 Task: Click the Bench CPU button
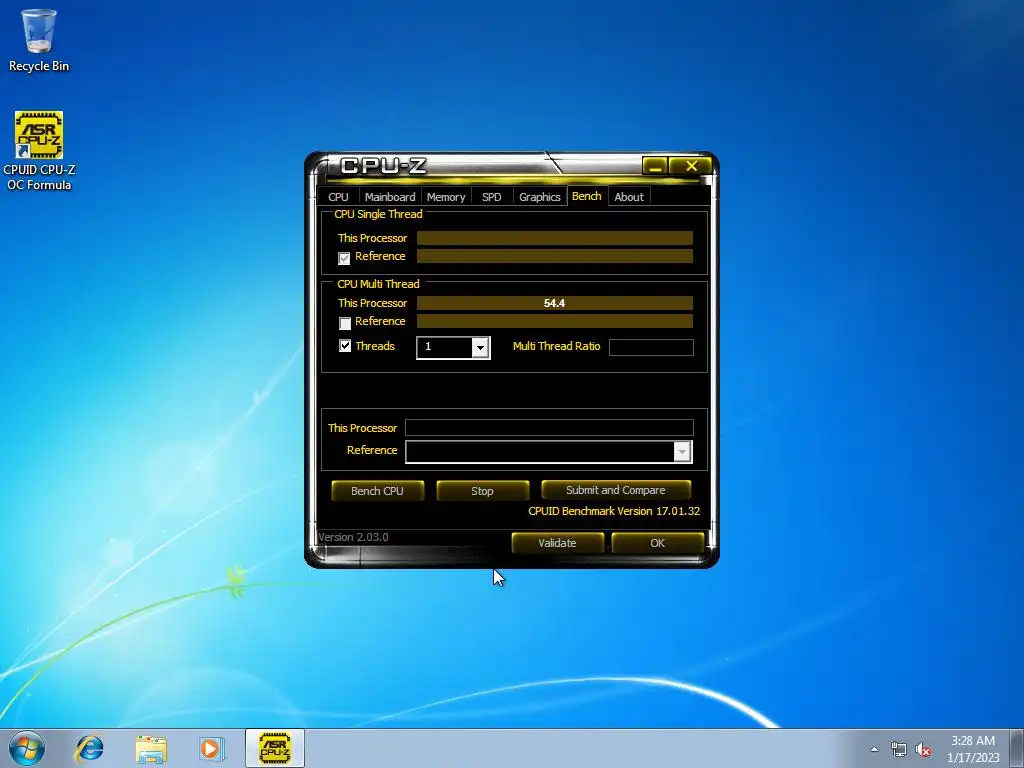[377, 491]
